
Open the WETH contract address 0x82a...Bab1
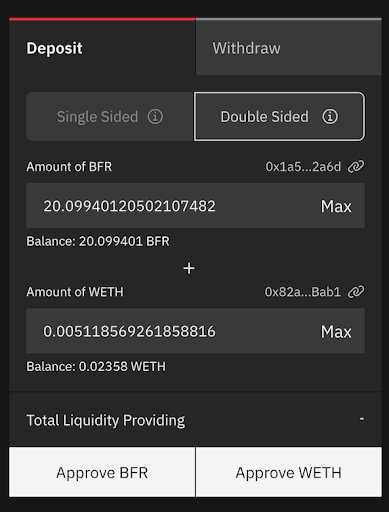(303, 292)
